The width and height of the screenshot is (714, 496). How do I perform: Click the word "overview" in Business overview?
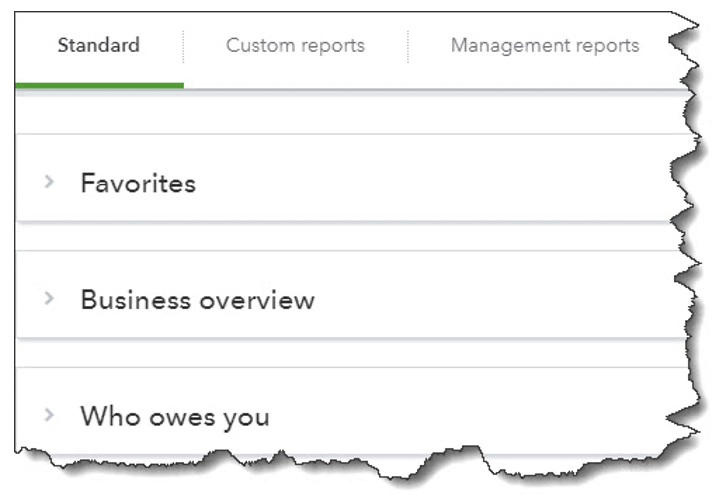pos(257,301)
